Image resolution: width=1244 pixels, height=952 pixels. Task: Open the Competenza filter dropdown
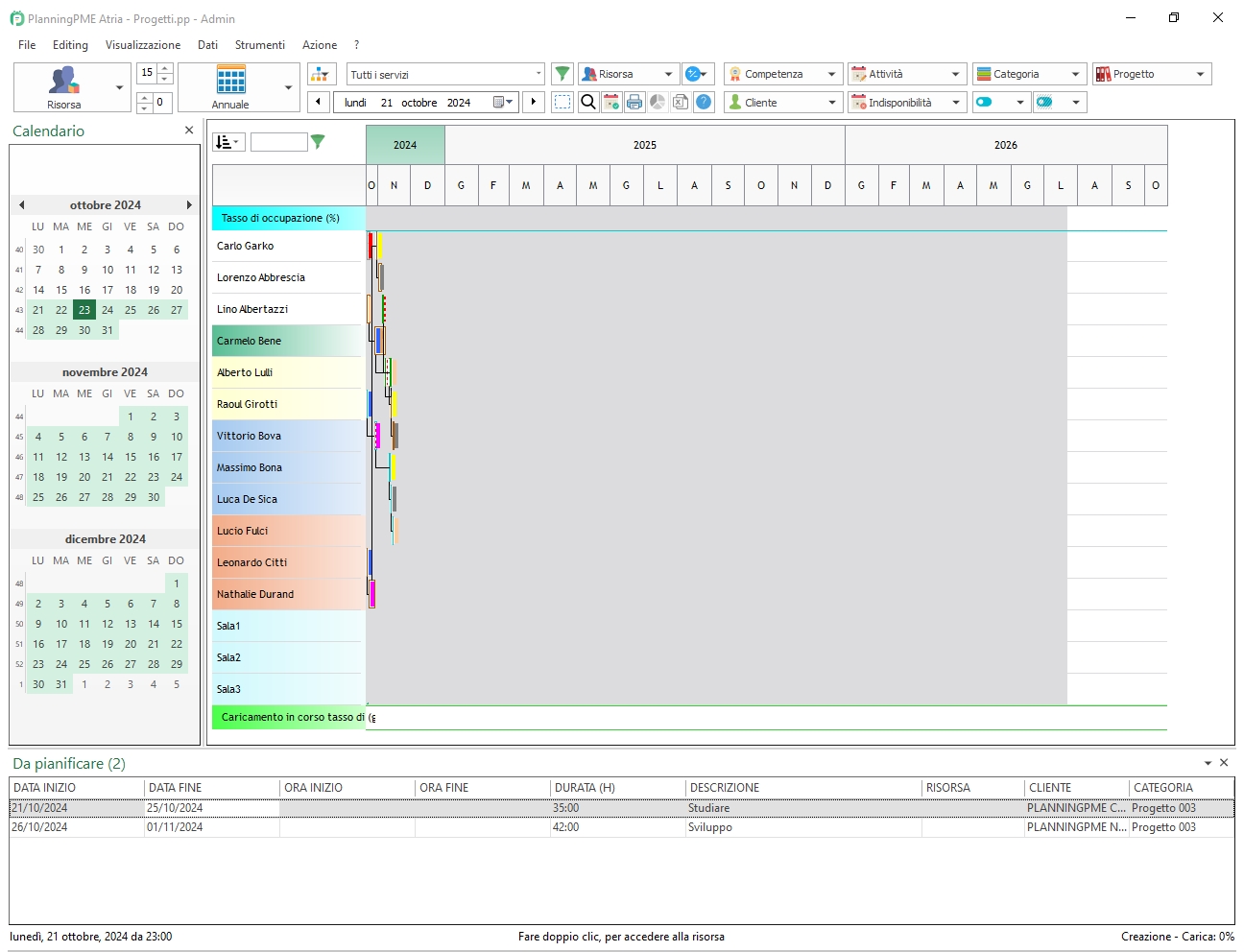click(x=783, y=74)
